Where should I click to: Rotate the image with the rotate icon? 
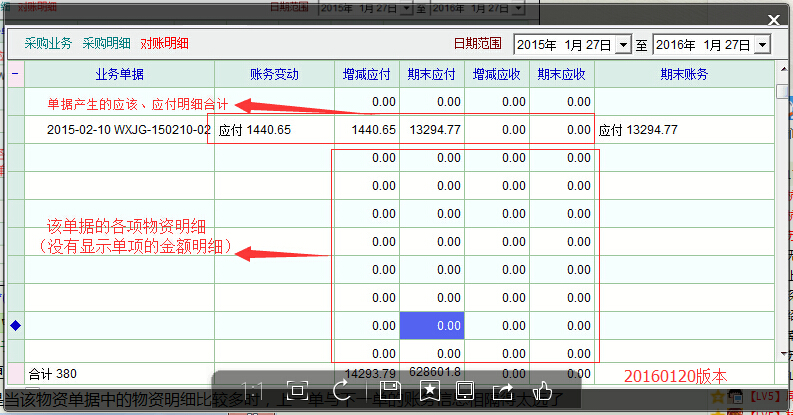pos(340,388)
